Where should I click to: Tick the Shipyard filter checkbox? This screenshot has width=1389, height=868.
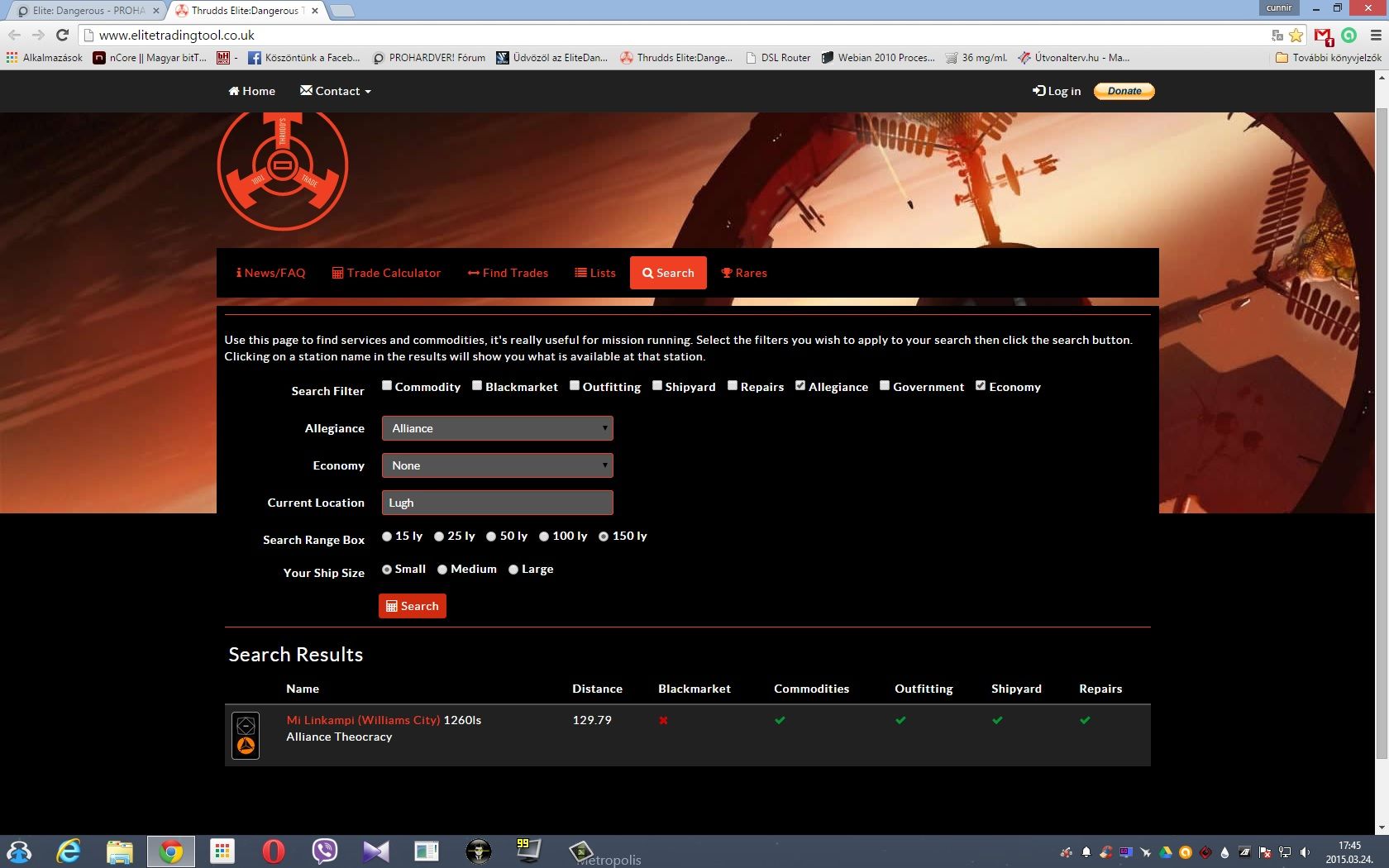[657, 385]
